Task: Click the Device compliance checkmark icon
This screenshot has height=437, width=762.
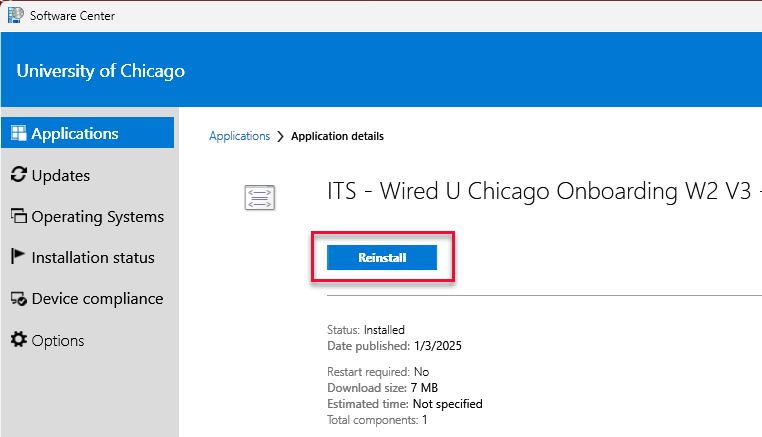Action: point(18,298)
